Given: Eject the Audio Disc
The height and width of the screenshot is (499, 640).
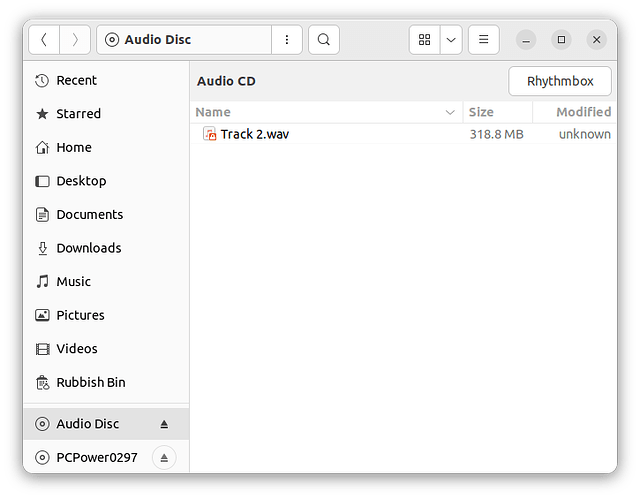Looking at the screenshot, I should click(x=164, y=424).
